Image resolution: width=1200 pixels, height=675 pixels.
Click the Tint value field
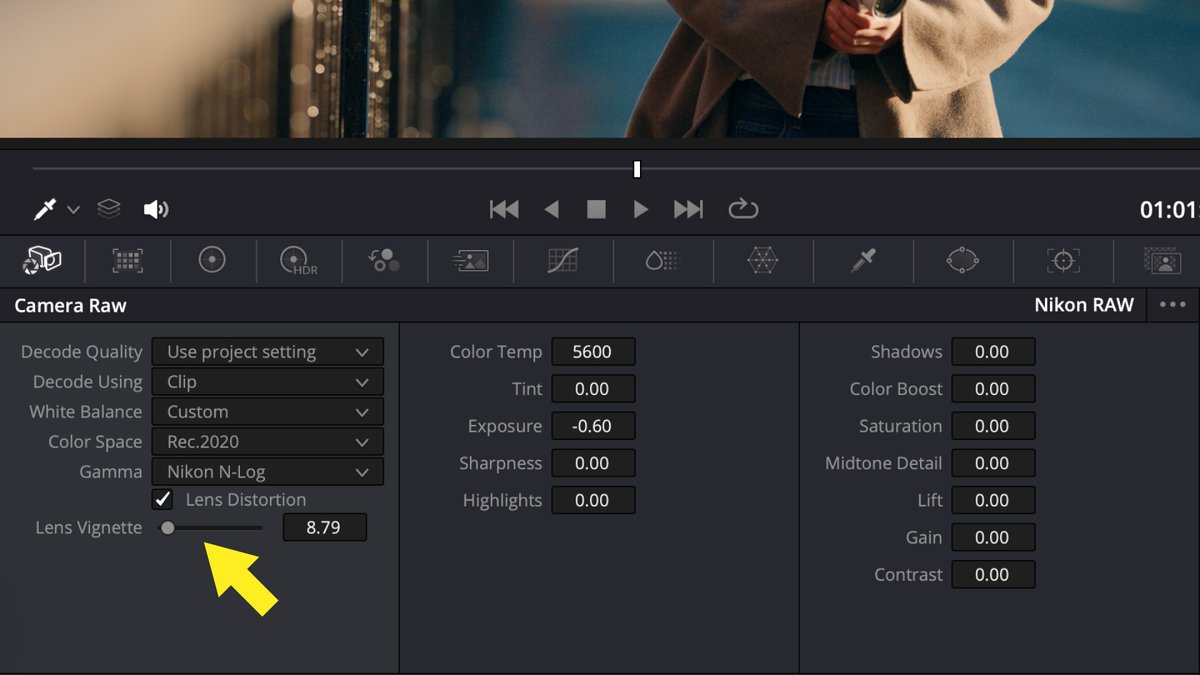593,389
